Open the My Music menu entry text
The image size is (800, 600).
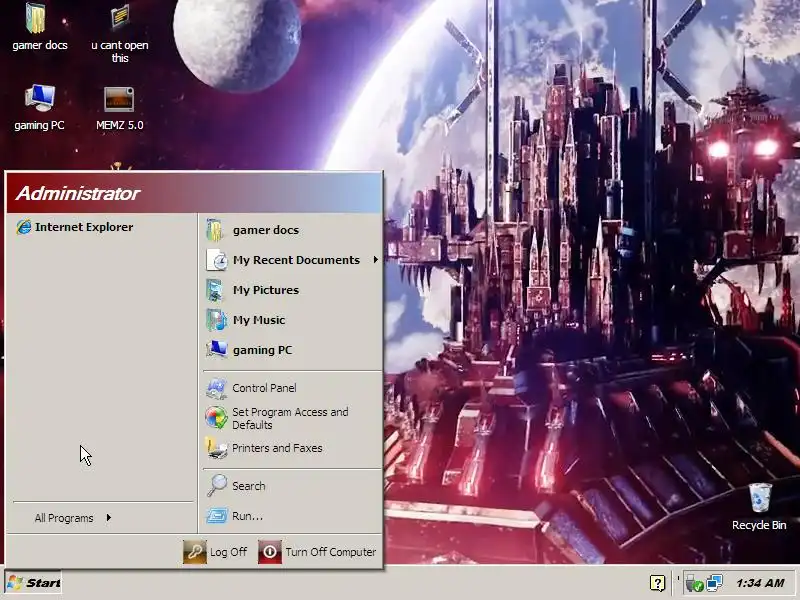click(x=259, y=320)
